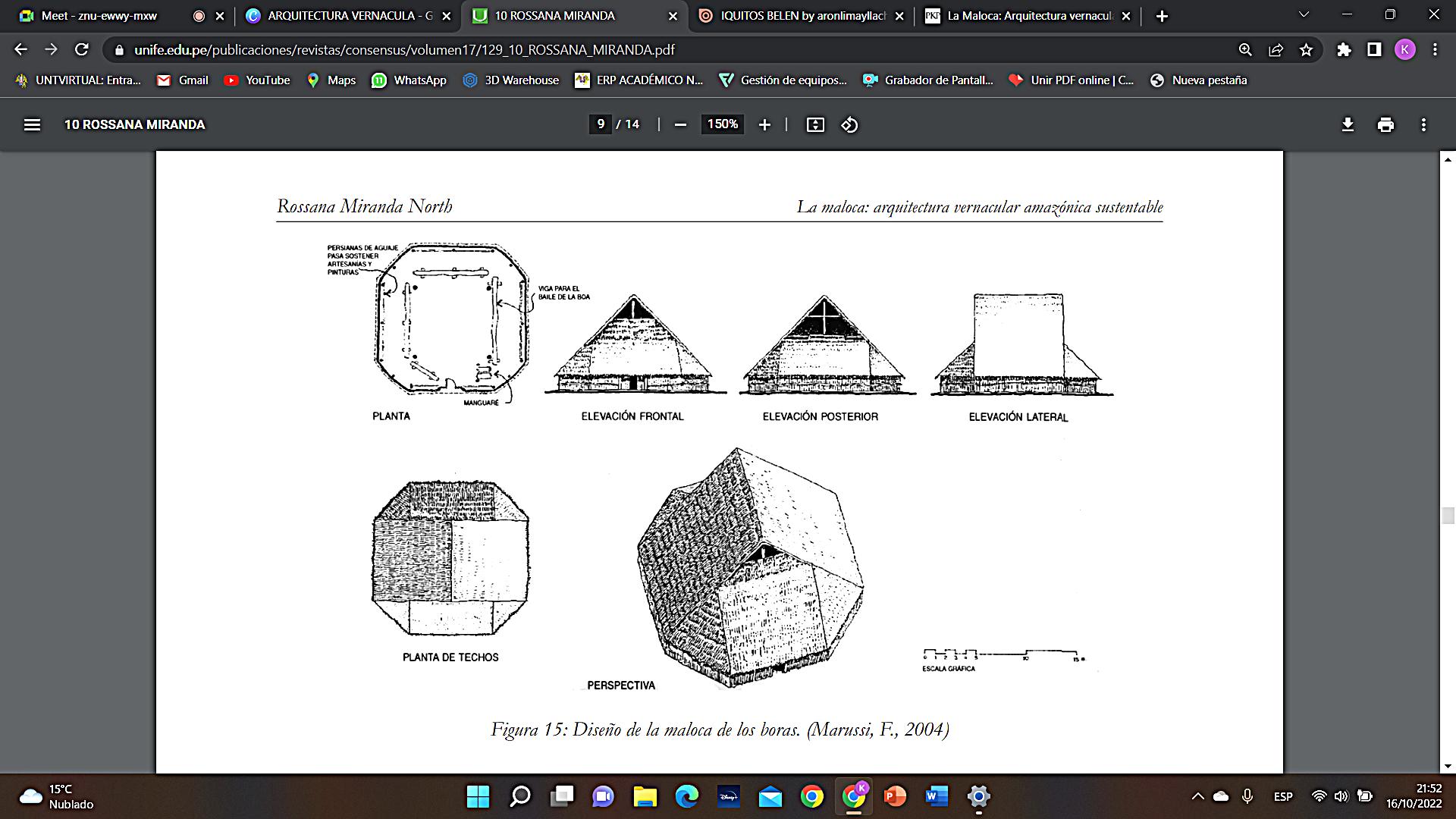Toggle the PDF sidebar hamburger menu
This screenshot has height=819, width=1456.
click(32, 124)
